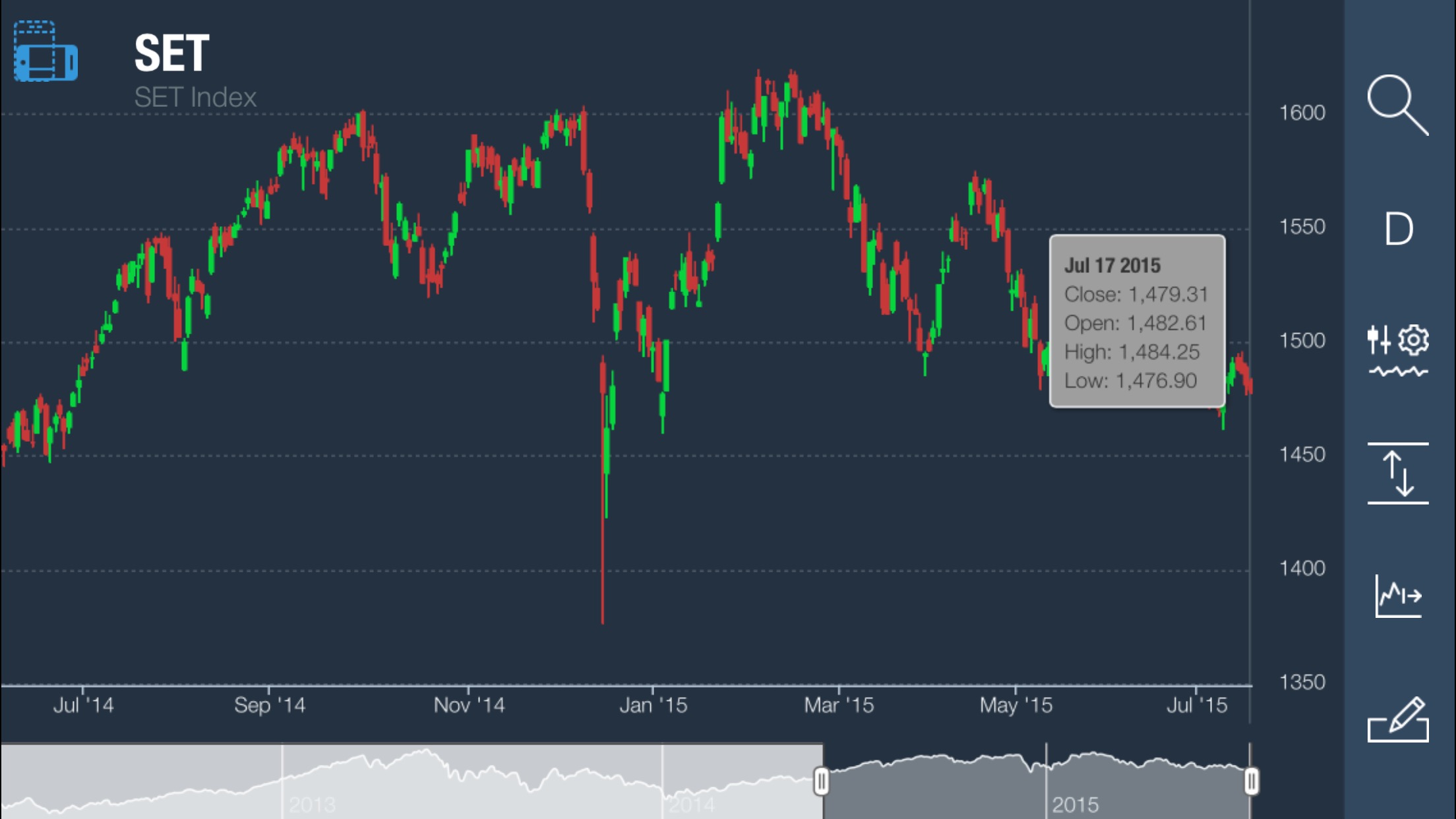
Task: Click the Sep '14 date axis label
Action: pos(270,705)
